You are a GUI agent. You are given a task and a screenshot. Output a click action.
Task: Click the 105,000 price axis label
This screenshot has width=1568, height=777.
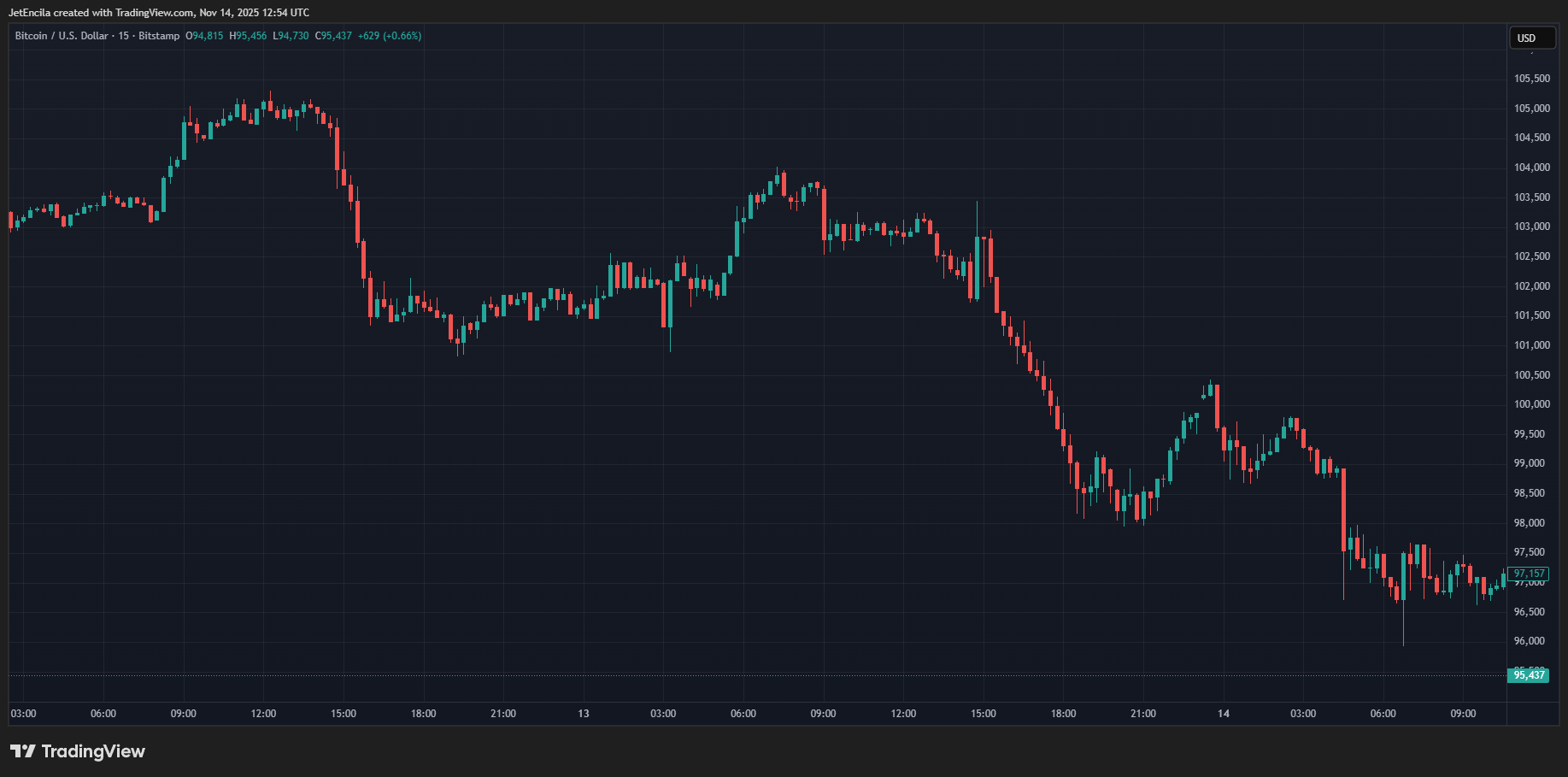tap(1531, 109)
